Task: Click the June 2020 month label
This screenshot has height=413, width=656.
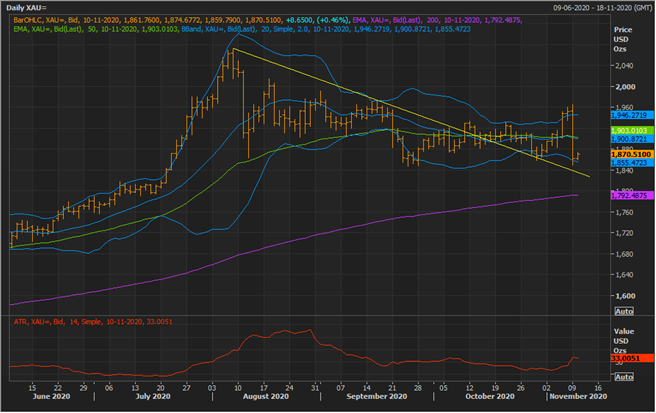Action: point(51,396)
